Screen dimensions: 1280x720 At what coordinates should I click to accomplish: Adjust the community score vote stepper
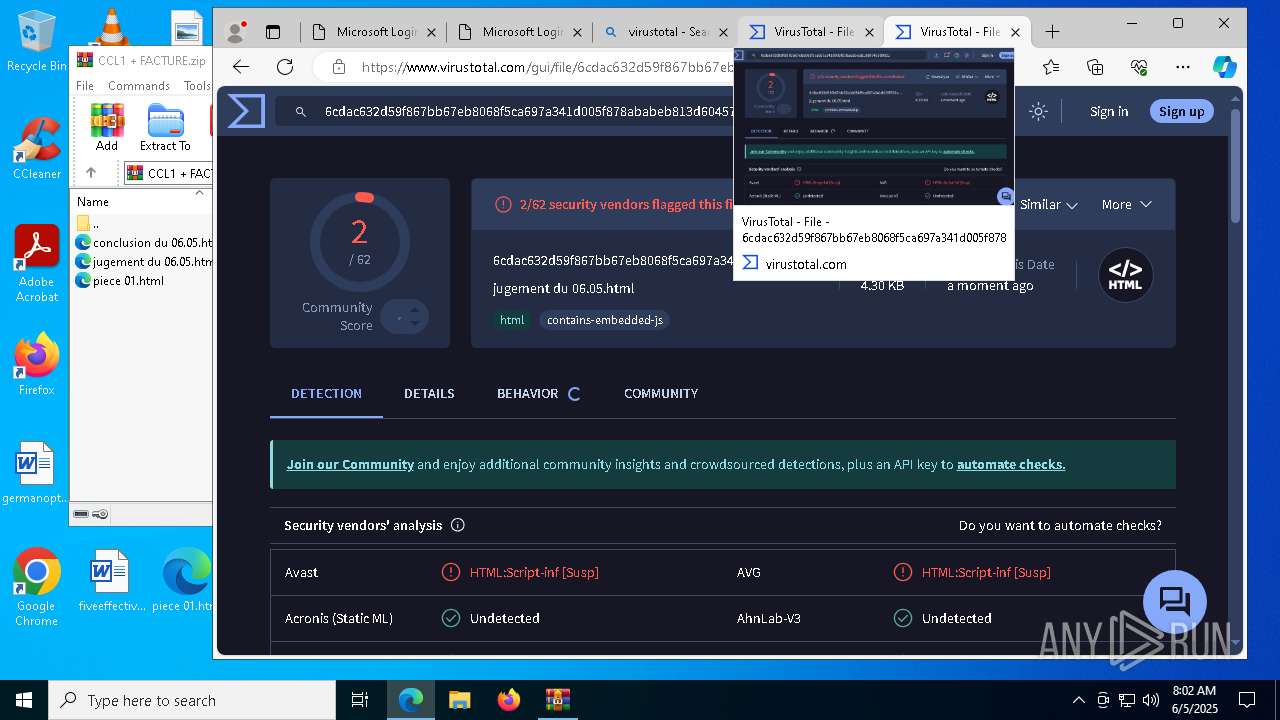pos(404,317)
